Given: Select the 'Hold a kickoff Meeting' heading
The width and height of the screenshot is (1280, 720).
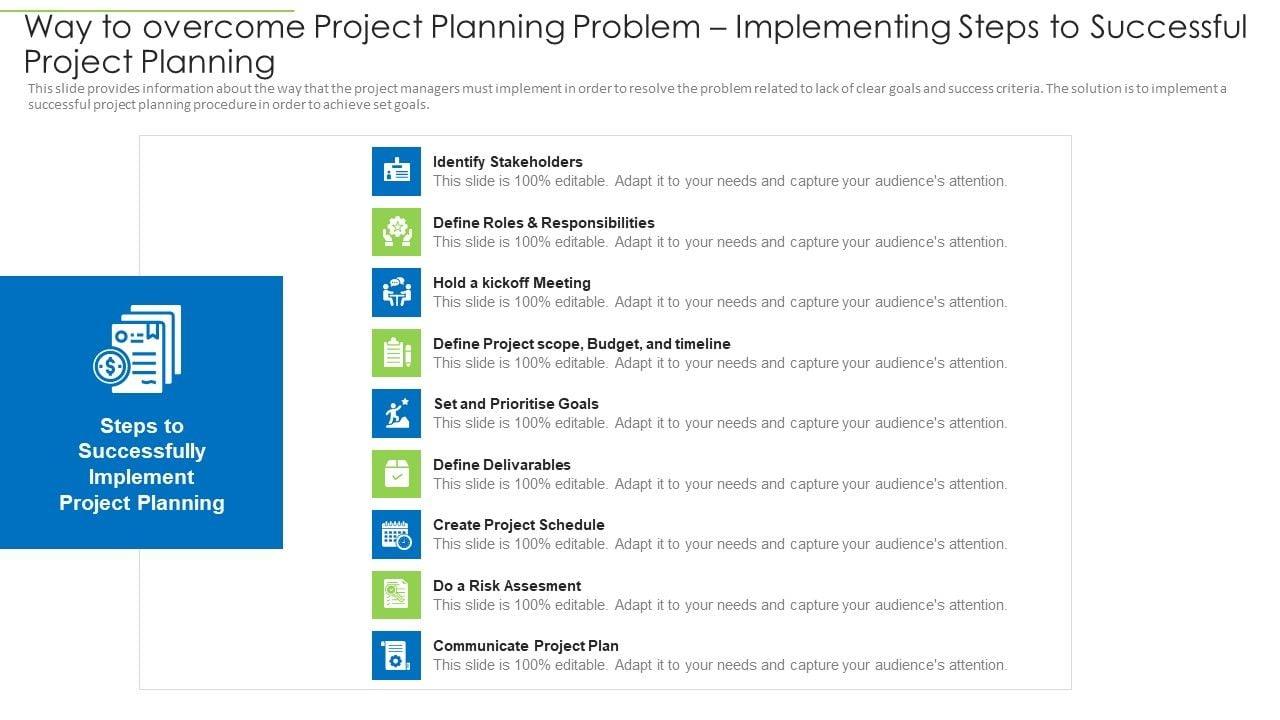Looking at the screenshot, I should pyautogui.click(x=511, y=283).
